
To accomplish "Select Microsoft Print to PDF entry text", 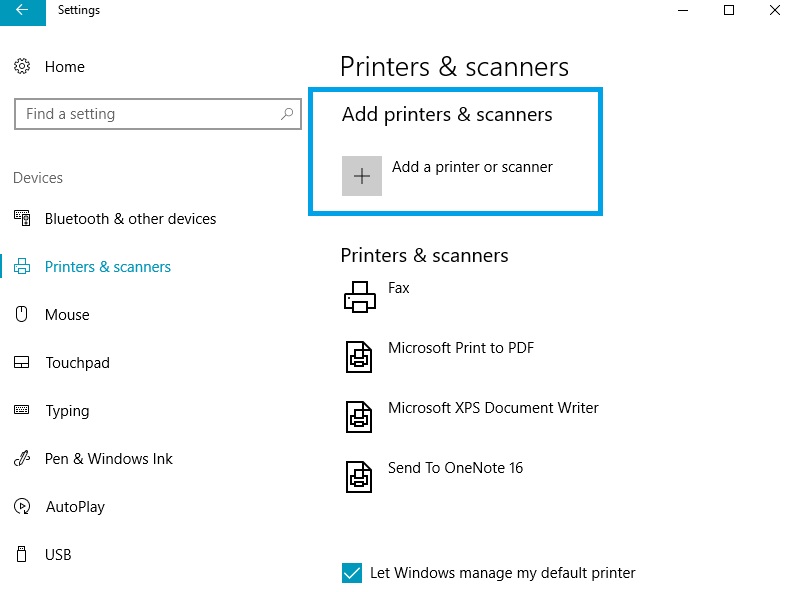I will (461, 348).
